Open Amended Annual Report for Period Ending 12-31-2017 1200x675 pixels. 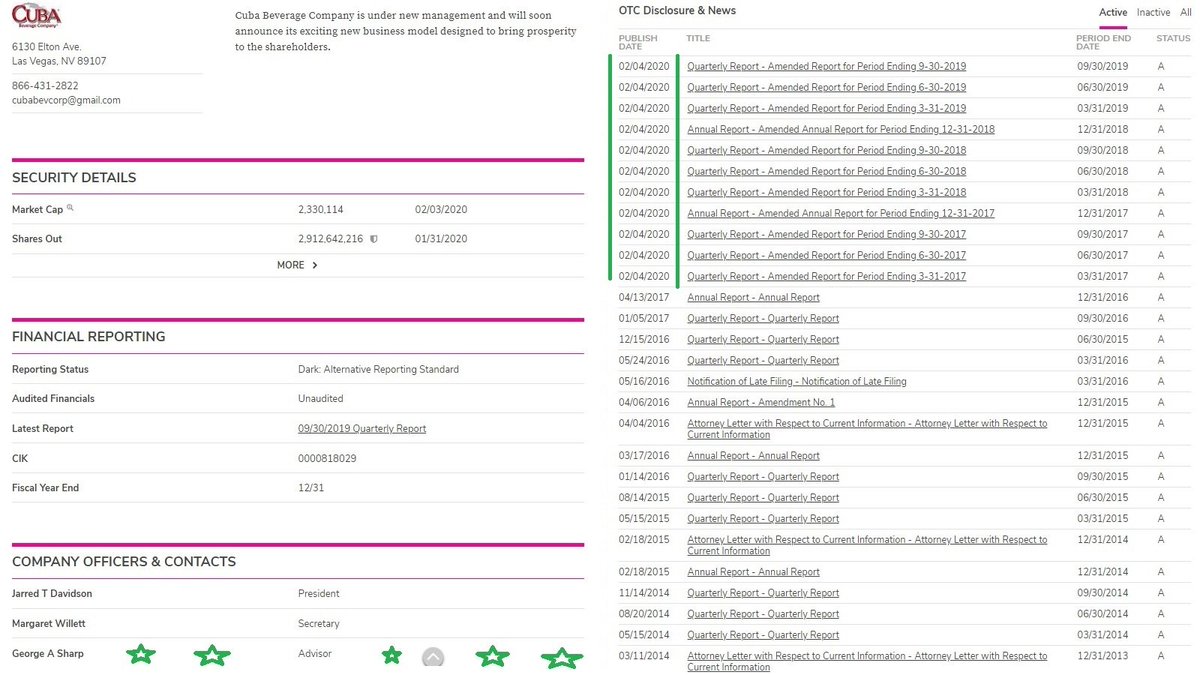[840, 213]
